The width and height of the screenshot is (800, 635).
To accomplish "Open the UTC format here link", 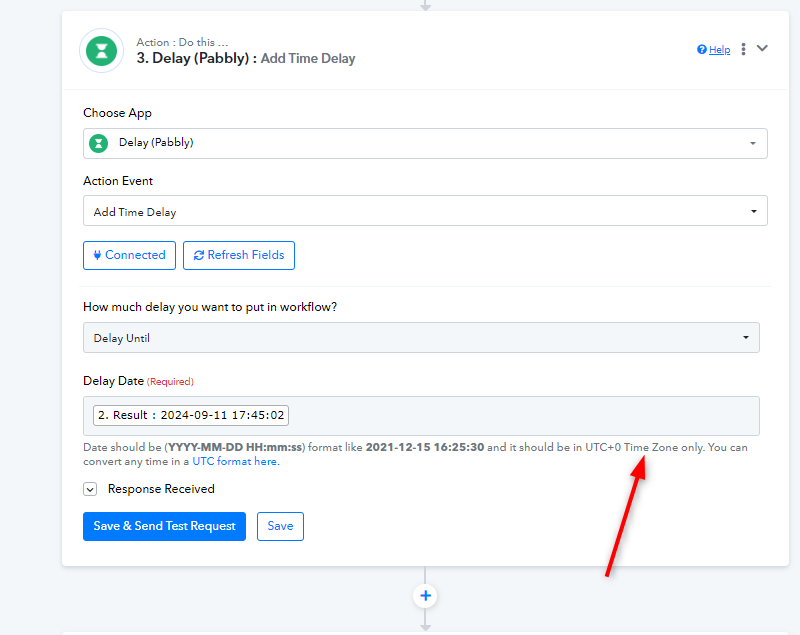I will tap(236, 462).
